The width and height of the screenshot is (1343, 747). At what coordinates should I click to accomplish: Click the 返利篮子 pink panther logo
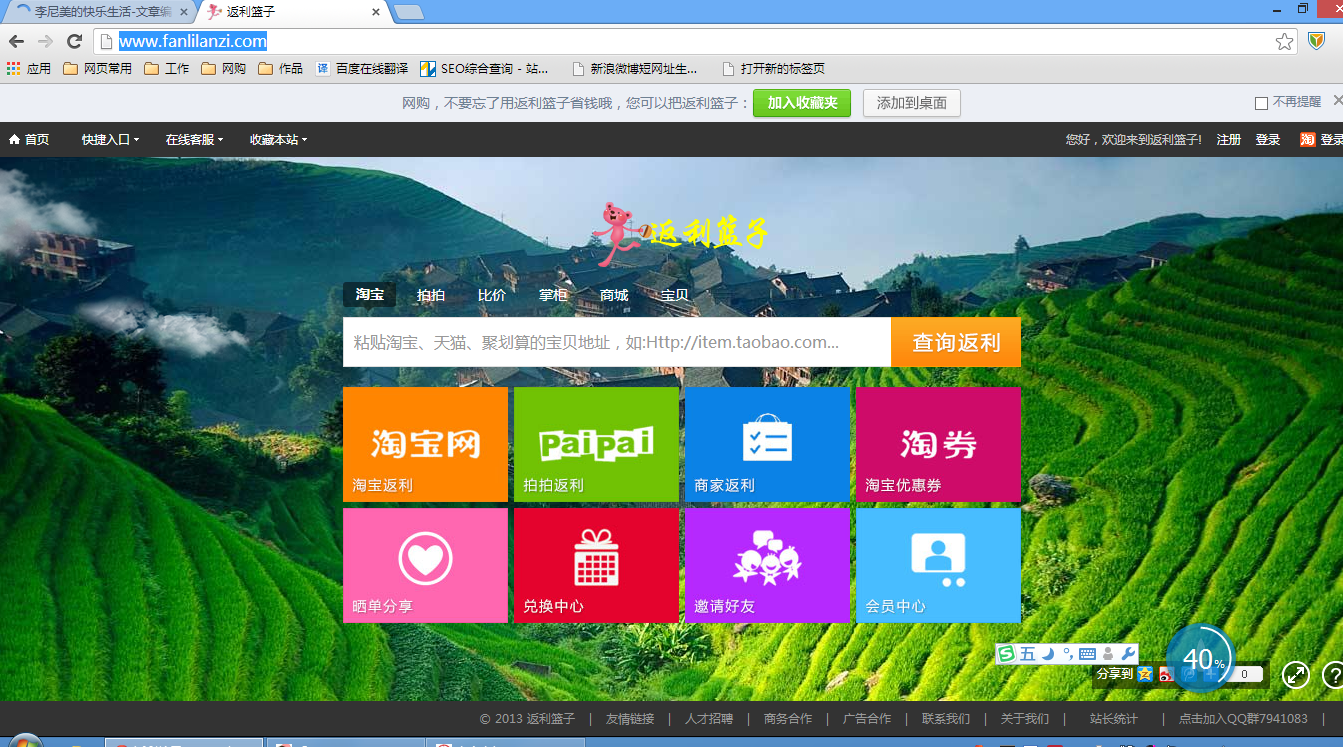pyautogui.click(x=680, y=234)
